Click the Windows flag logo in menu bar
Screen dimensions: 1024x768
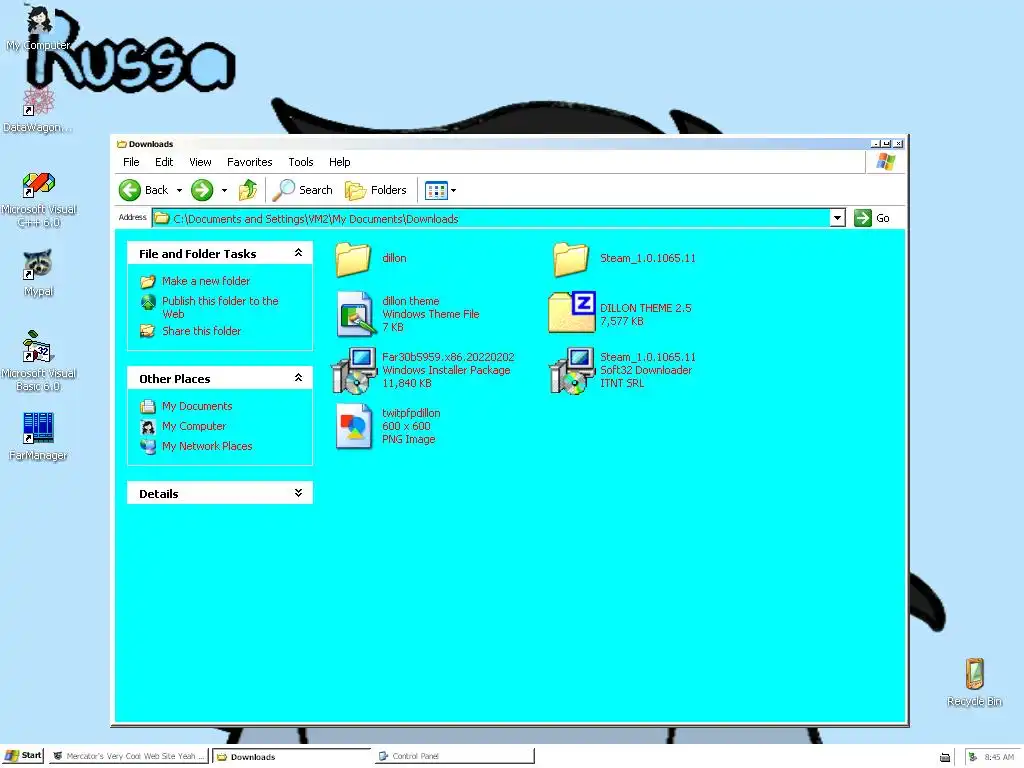886,162
